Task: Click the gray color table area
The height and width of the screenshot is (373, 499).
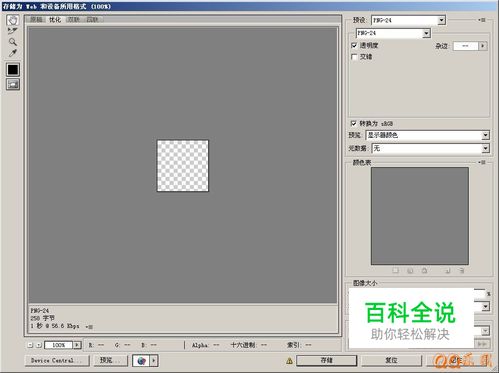Action: click(x=420, y=216)
